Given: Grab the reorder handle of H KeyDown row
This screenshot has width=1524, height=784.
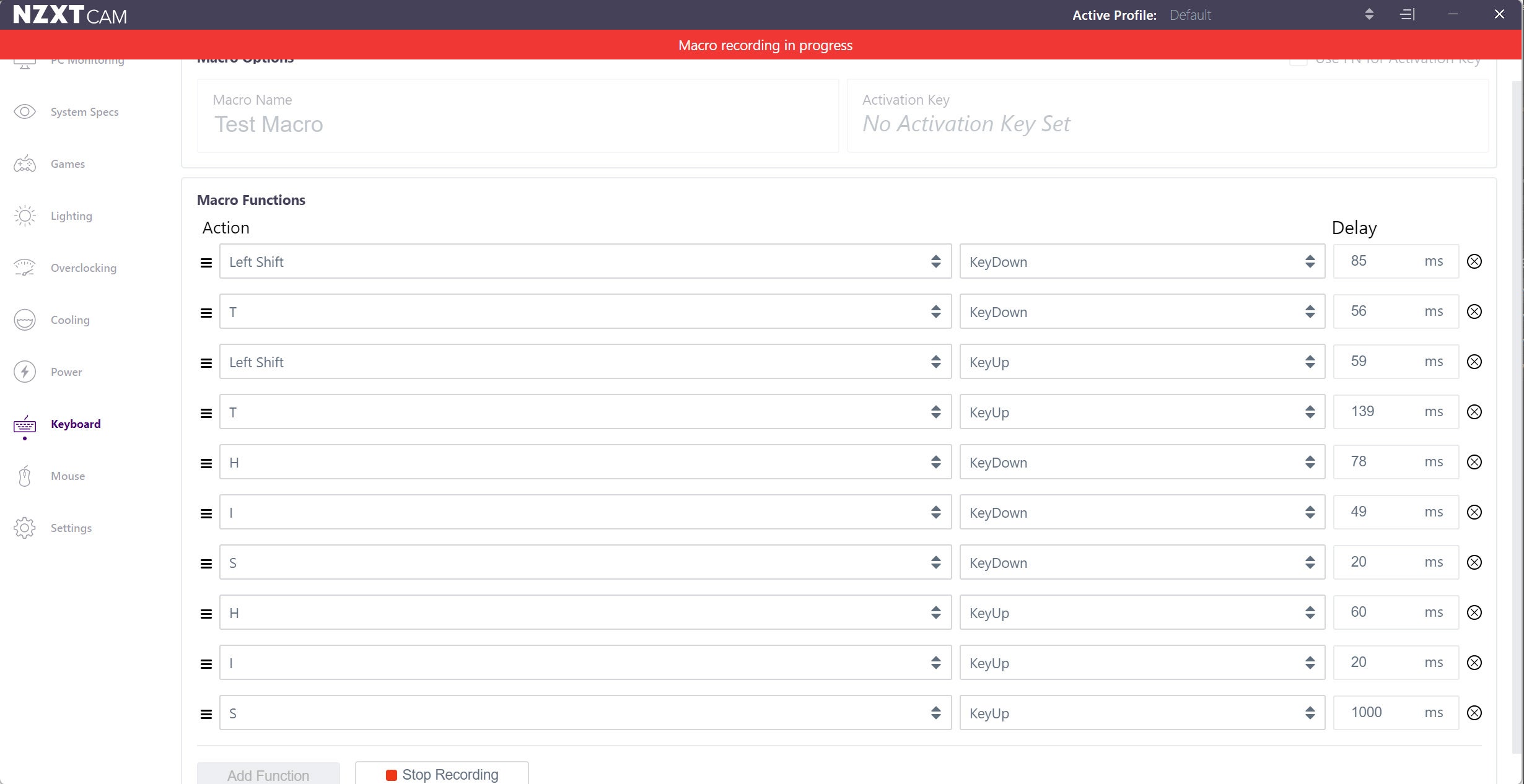Looking at the screenshot, I should [x=206, y=463].
